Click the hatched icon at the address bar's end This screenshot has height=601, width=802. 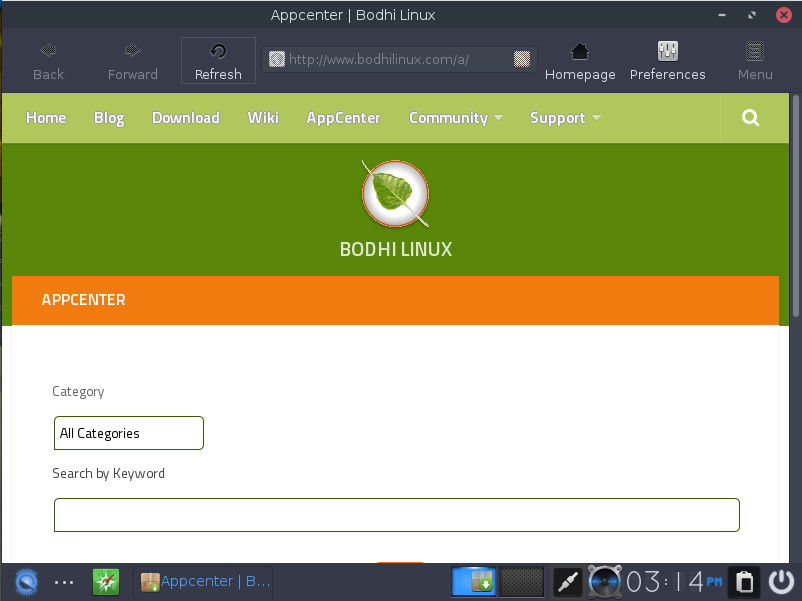[522, 59]
